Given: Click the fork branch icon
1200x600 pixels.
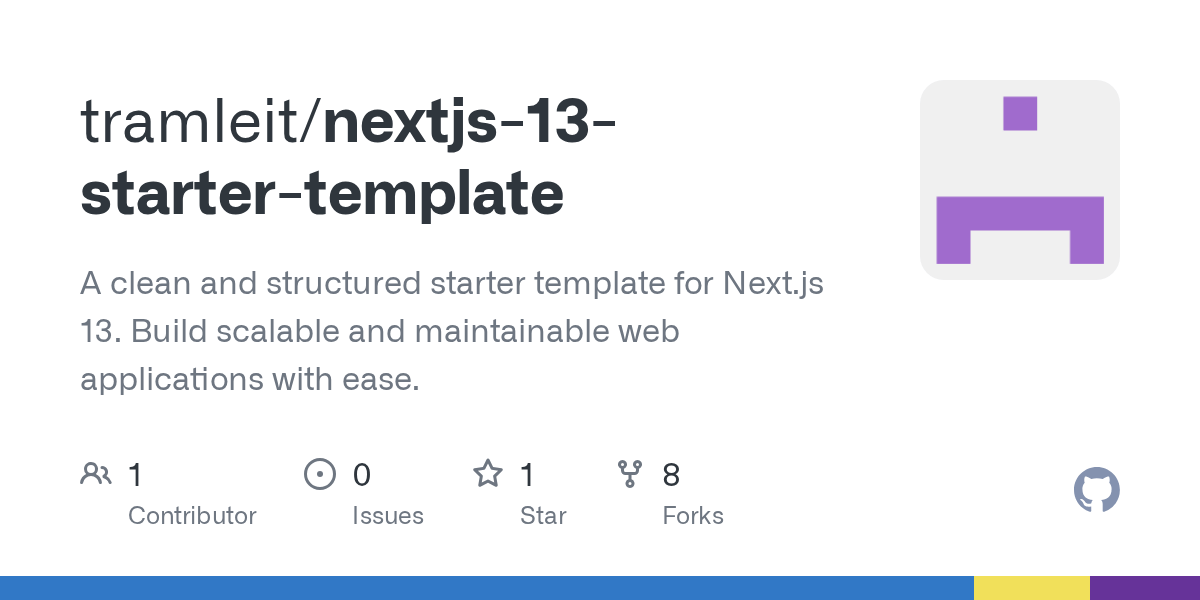Looking at the screenshot, I should (x=630, y=474).
